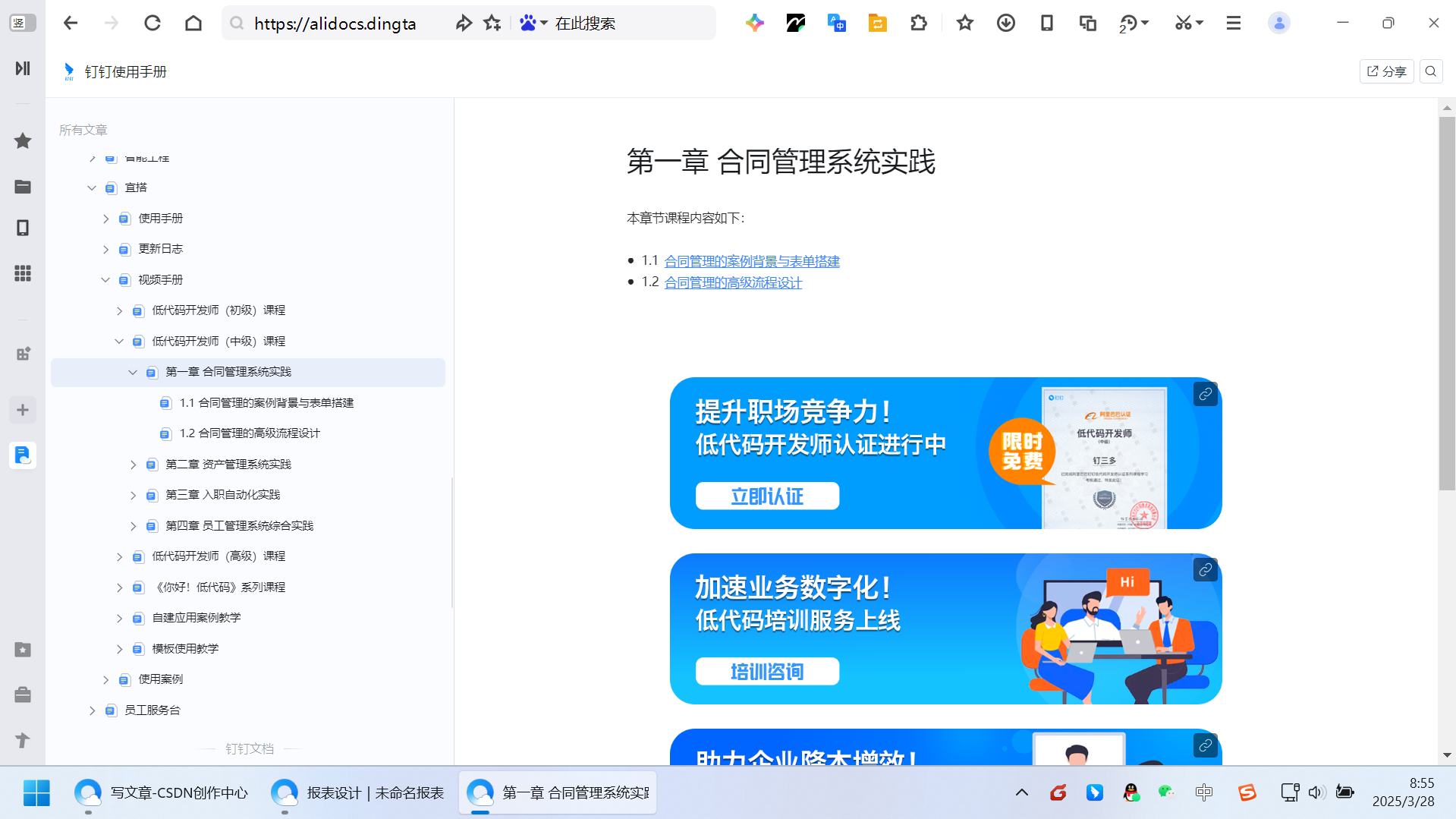
Task: Open the briefcase icon in the left sidebar
Action: [x=23, y=695]
